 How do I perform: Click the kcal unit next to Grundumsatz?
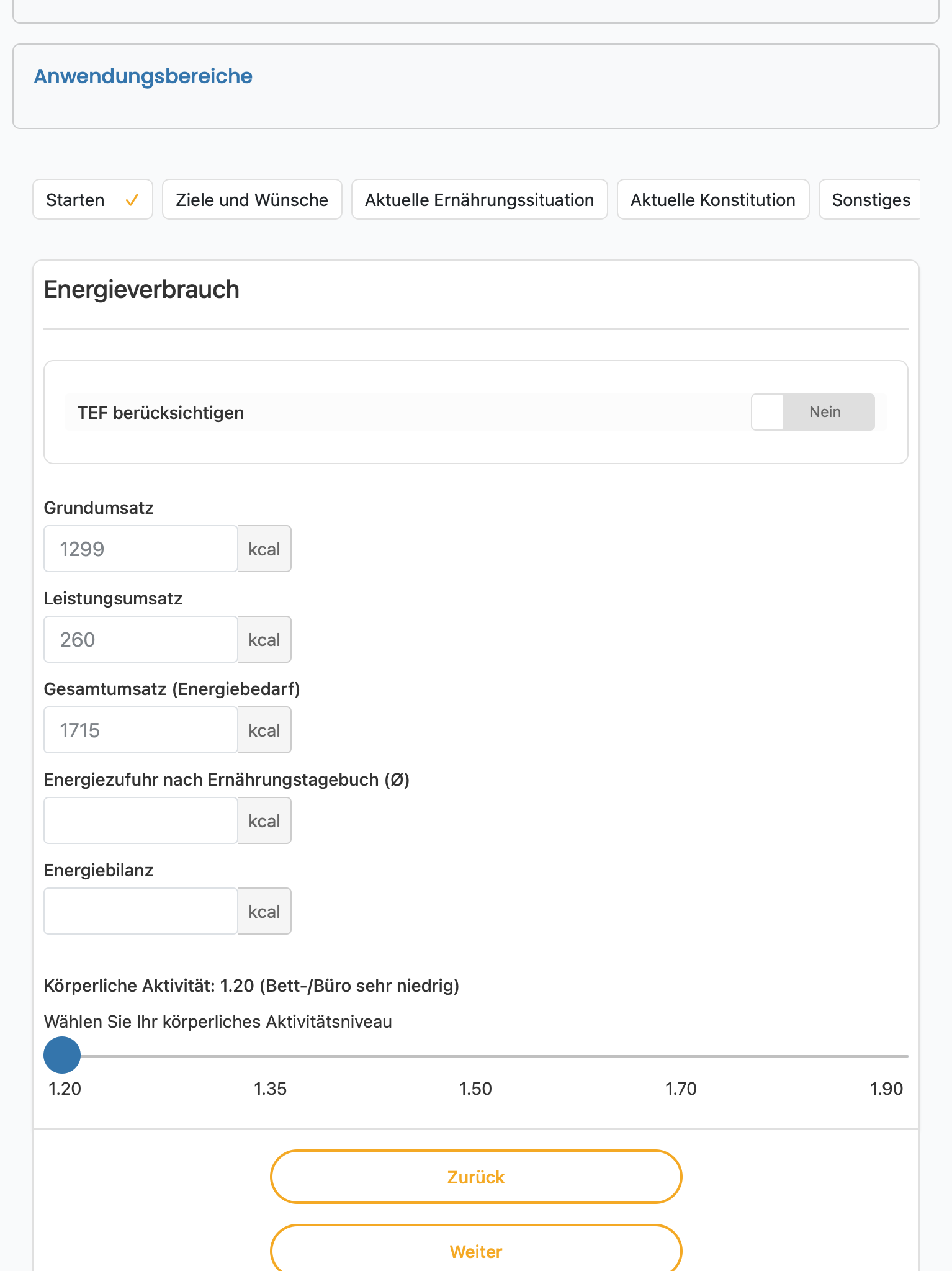[264, 549]
